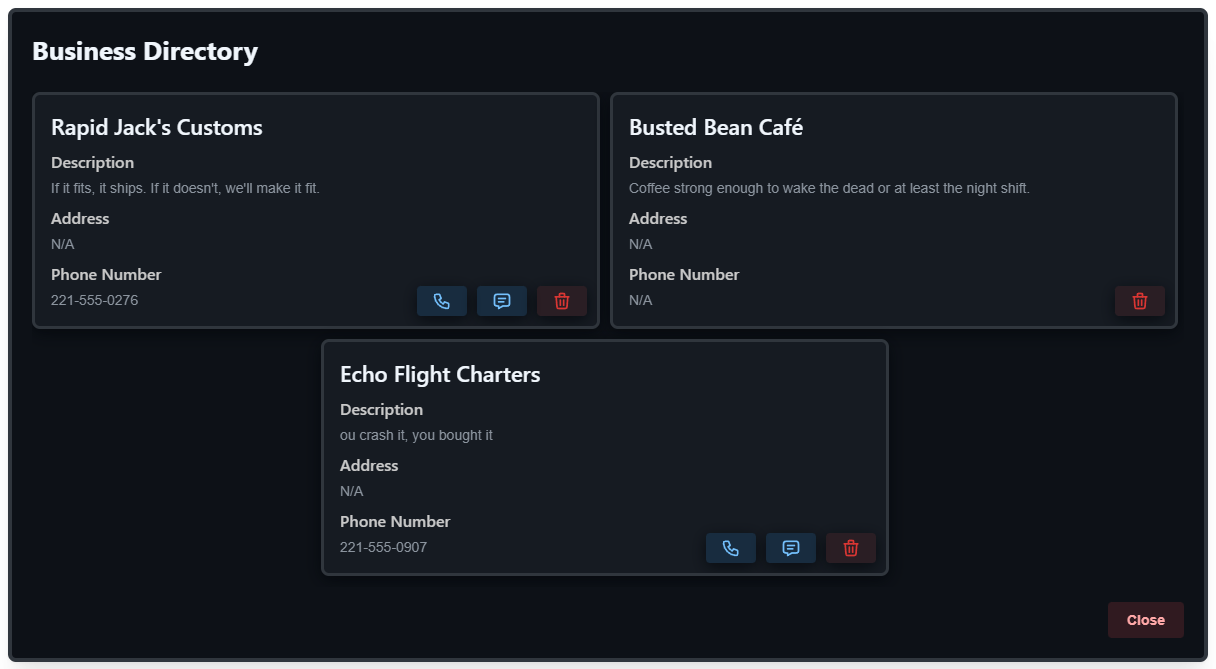Message Echo Flight Charters using the chat icon

point(790,548)
